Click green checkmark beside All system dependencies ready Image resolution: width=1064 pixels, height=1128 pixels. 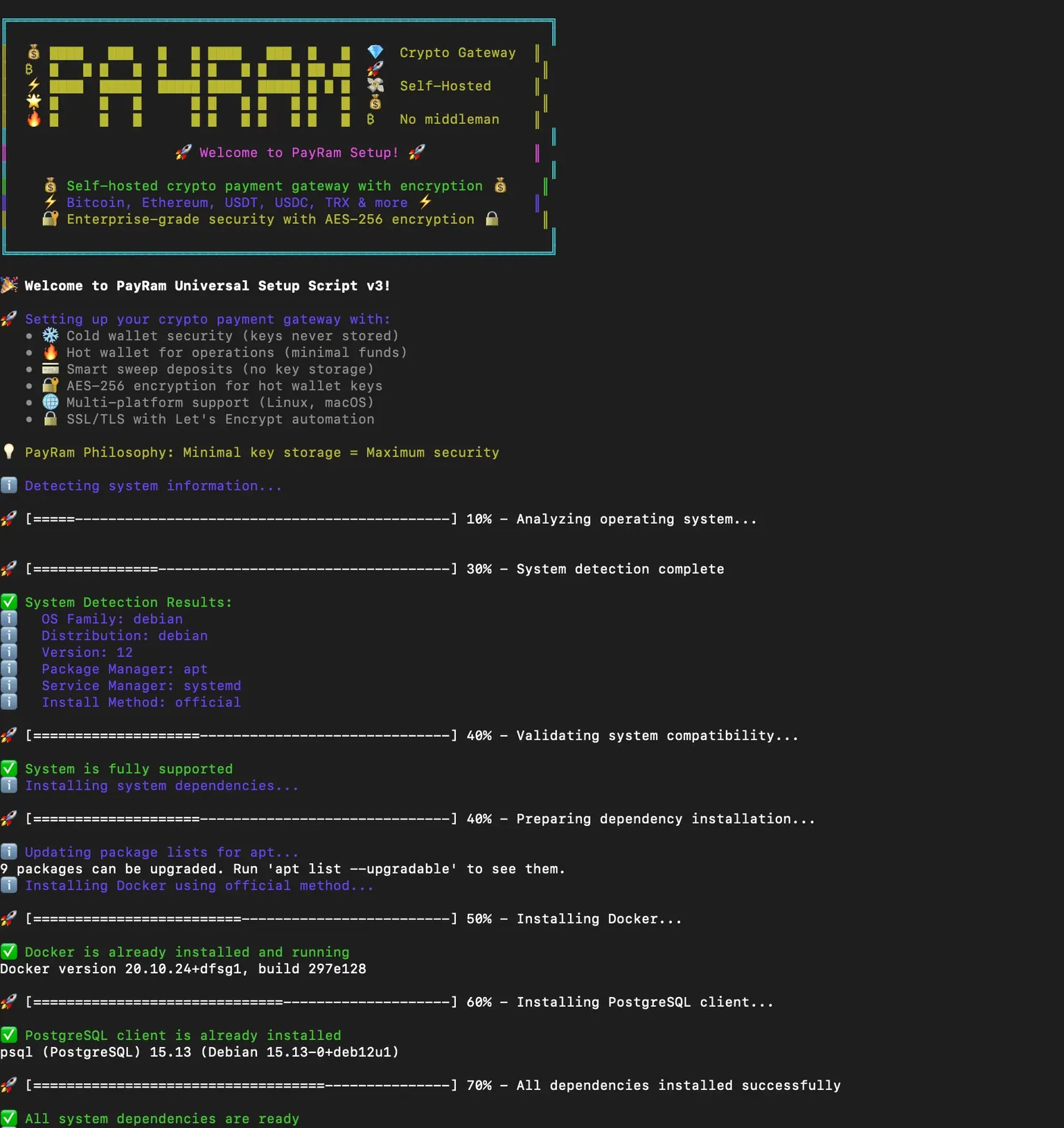(9, 1118)
